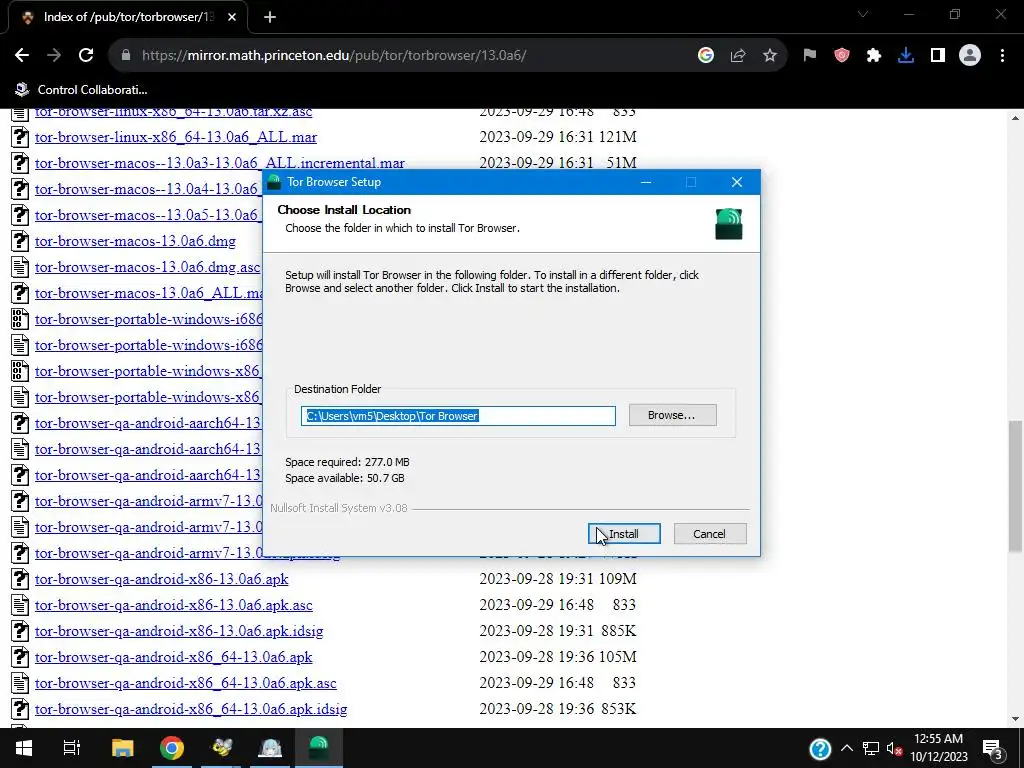Open the Chrome profile avatar
The width and height of the screenshot is (1024, 768).
point(970,56)
